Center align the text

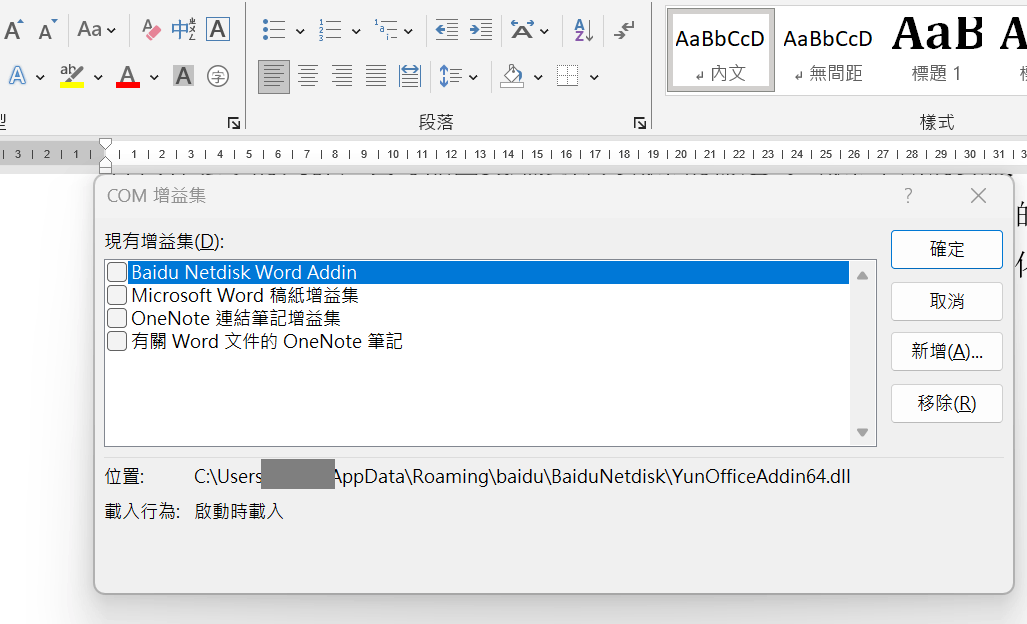(x=308, y=77)
